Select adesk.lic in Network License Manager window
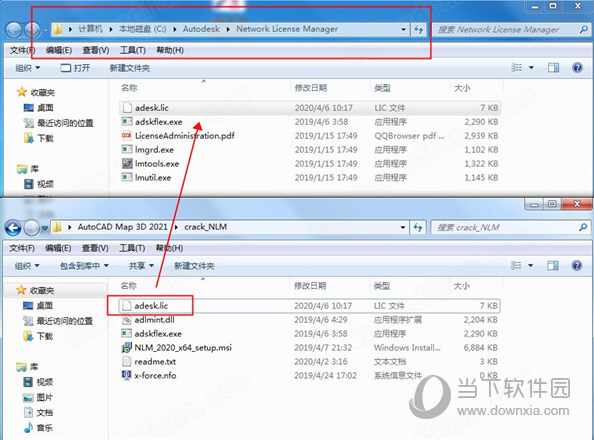 [310, 108]
